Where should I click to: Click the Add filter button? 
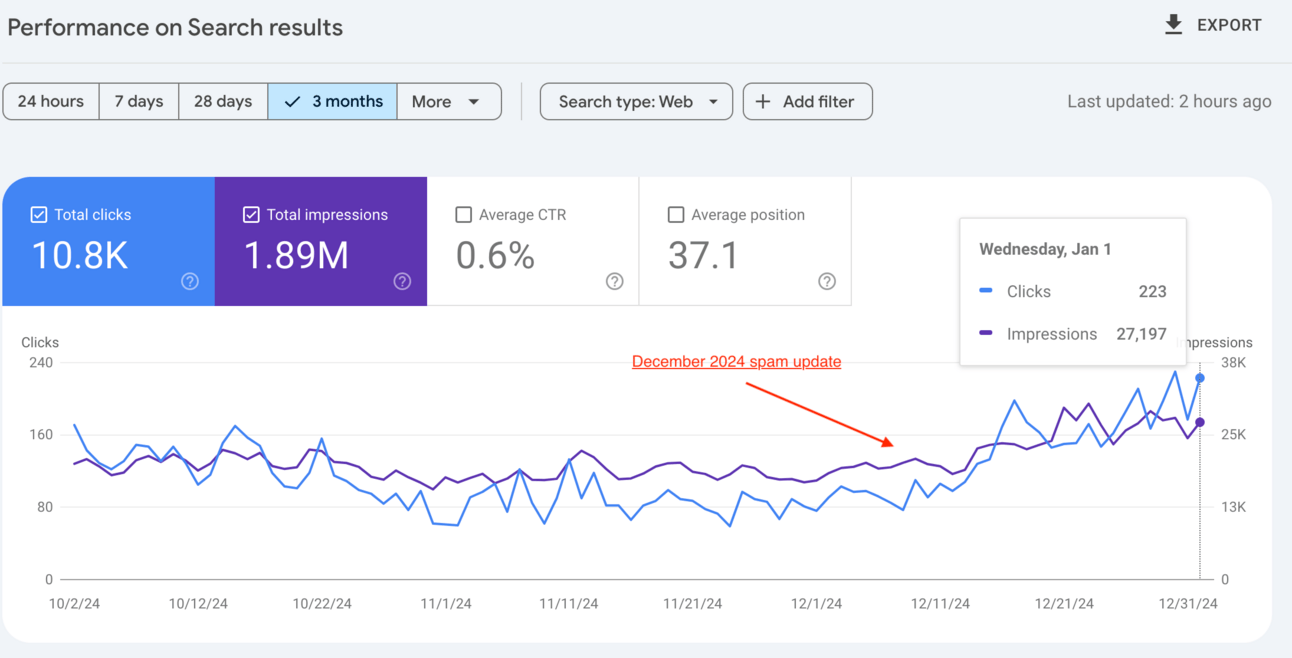coord(807,101)
